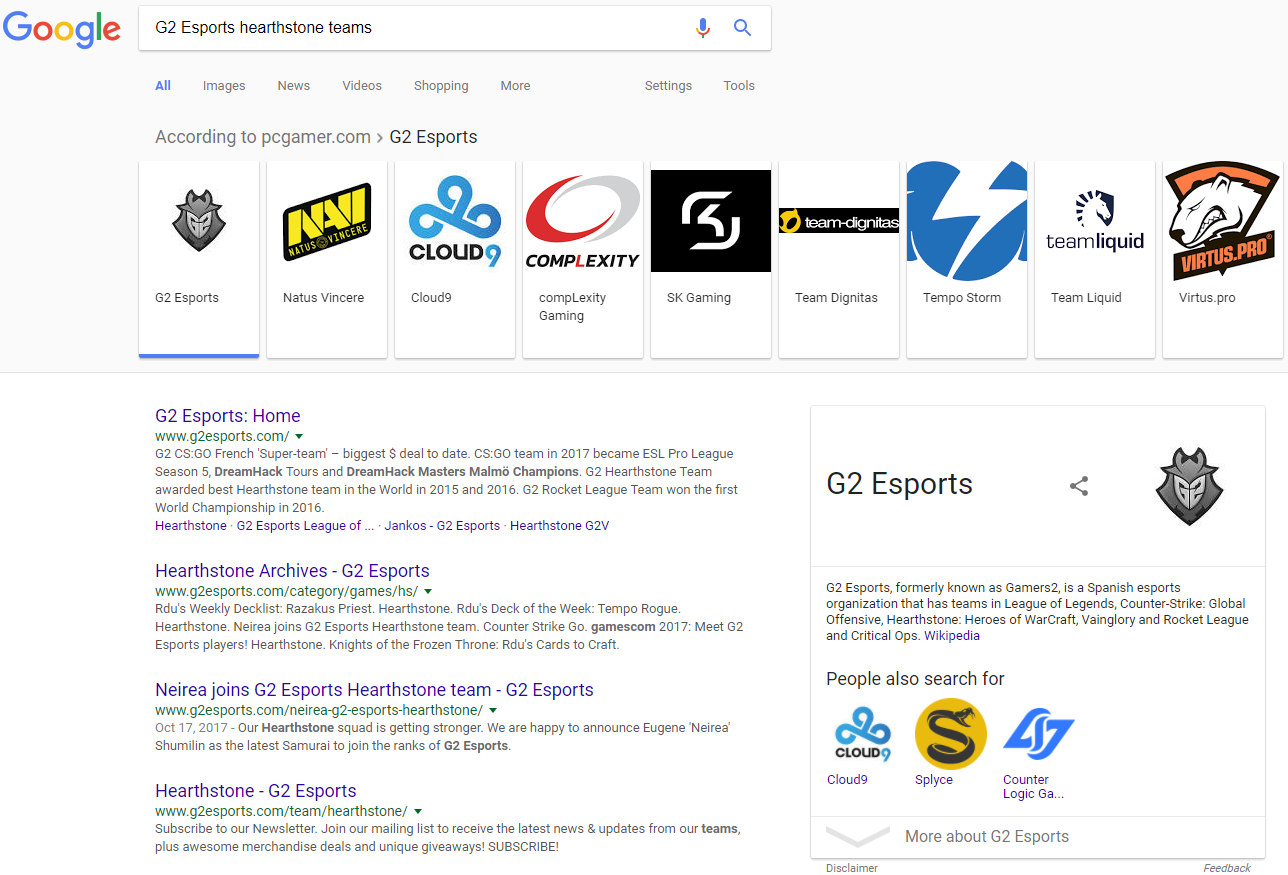The width and height of the screenshot is (1288, 875).
Task: Open the Tools menu
Action: coord(739,86)
